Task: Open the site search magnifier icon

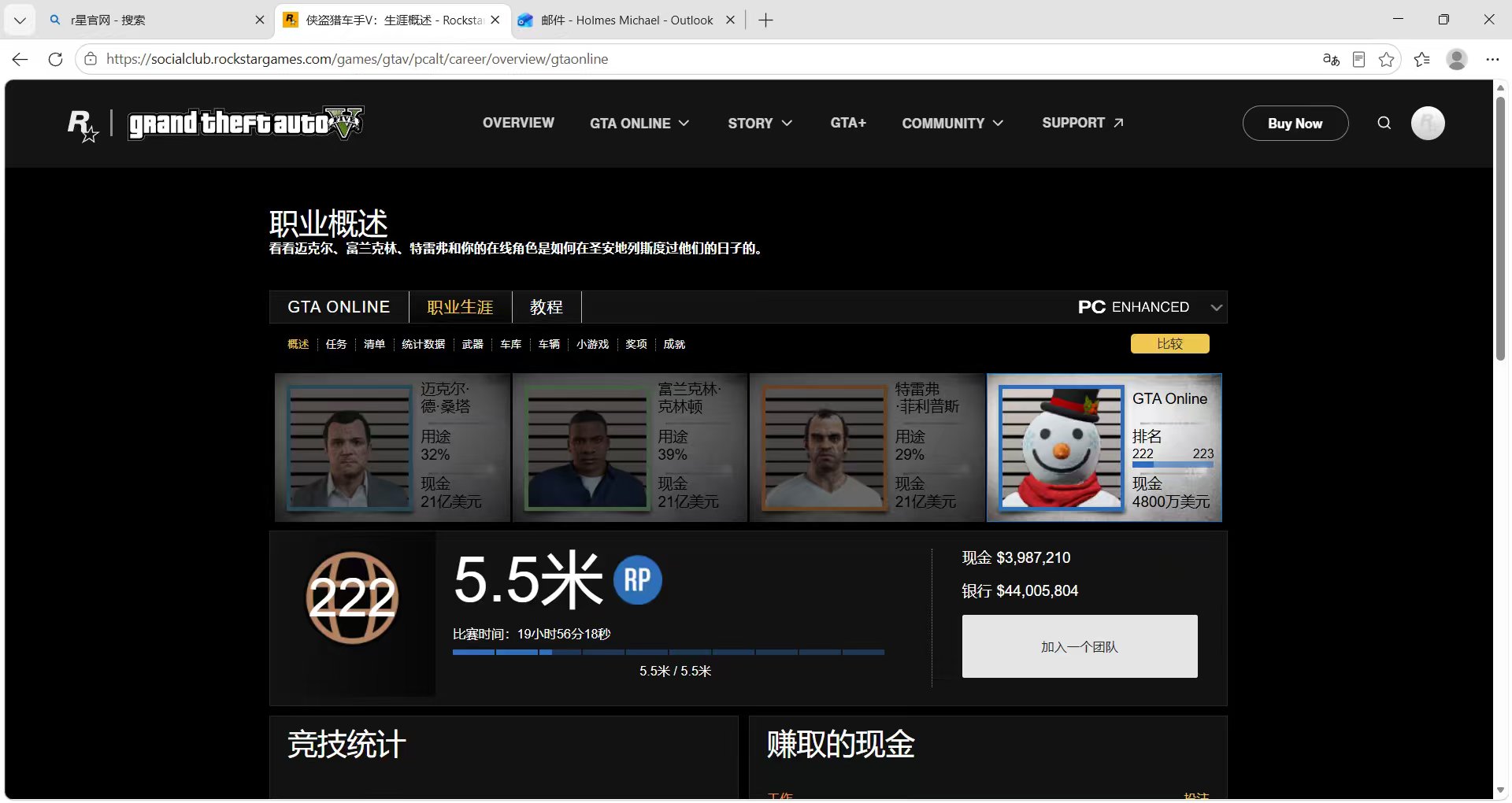Action: tap(1384, 123)
